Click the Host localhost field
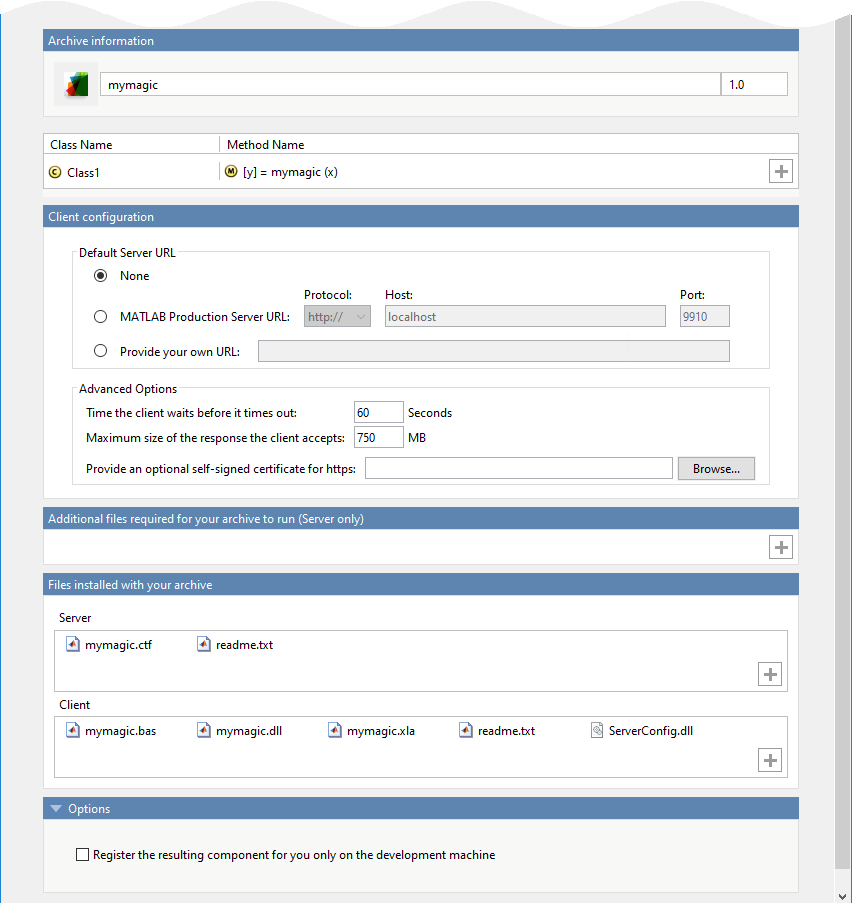 [525, 317]
